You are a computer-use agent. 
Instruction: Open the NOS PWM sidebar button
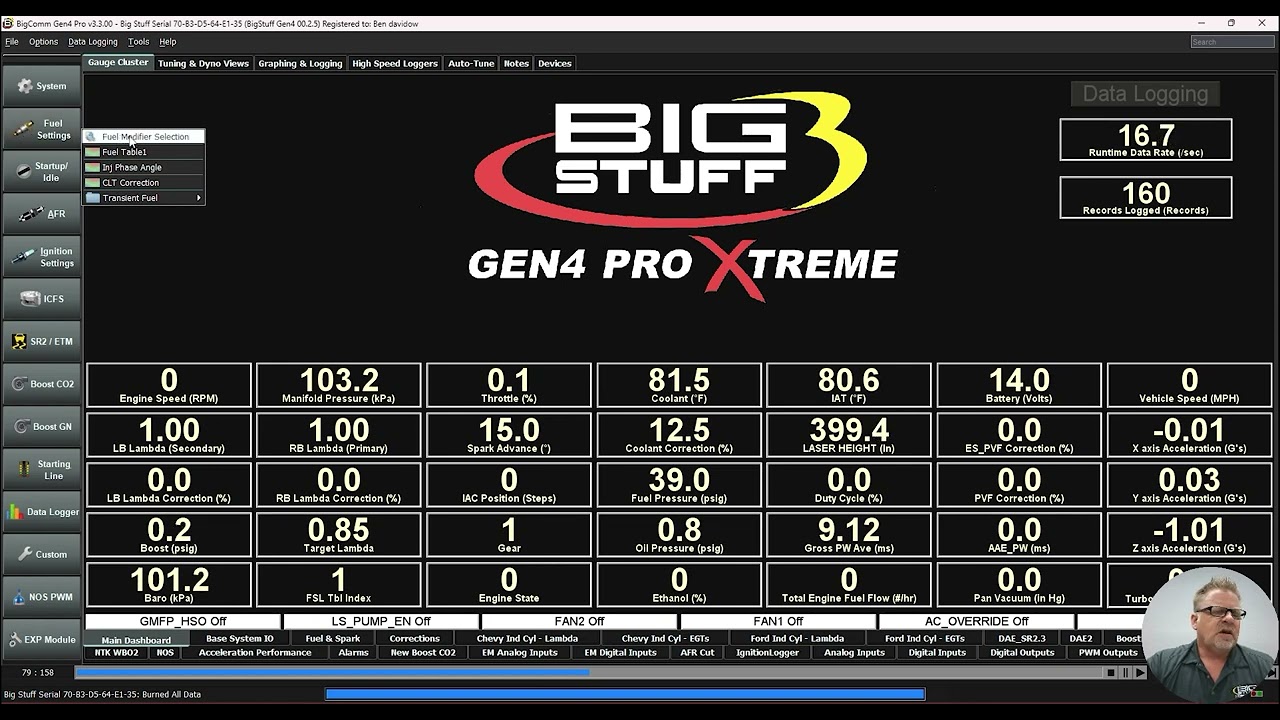point(41,597)
